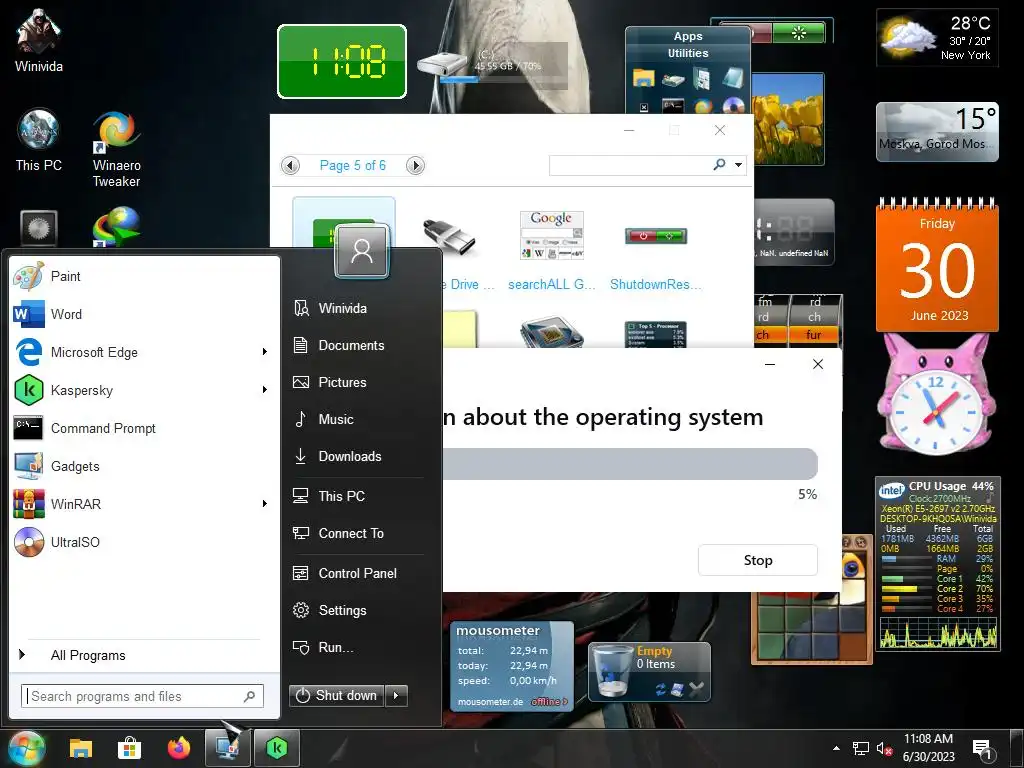Select Connect To in the Start menu
This screenshot has height=768, width=1024.
pyautogui.click(x=351, y=534)
